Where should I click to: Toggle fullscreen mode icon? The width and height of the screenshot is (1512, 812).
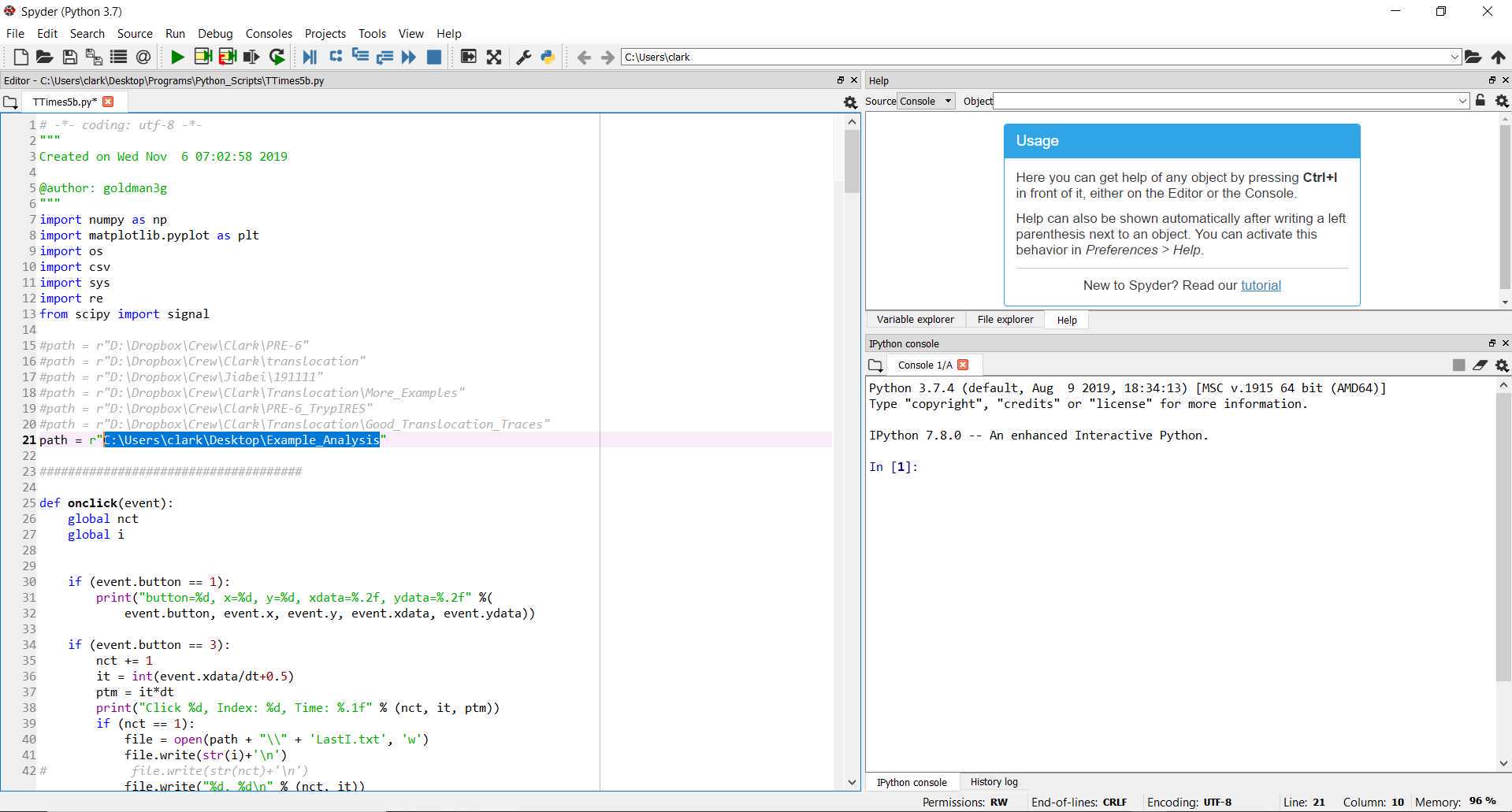(x=494, y=57)
